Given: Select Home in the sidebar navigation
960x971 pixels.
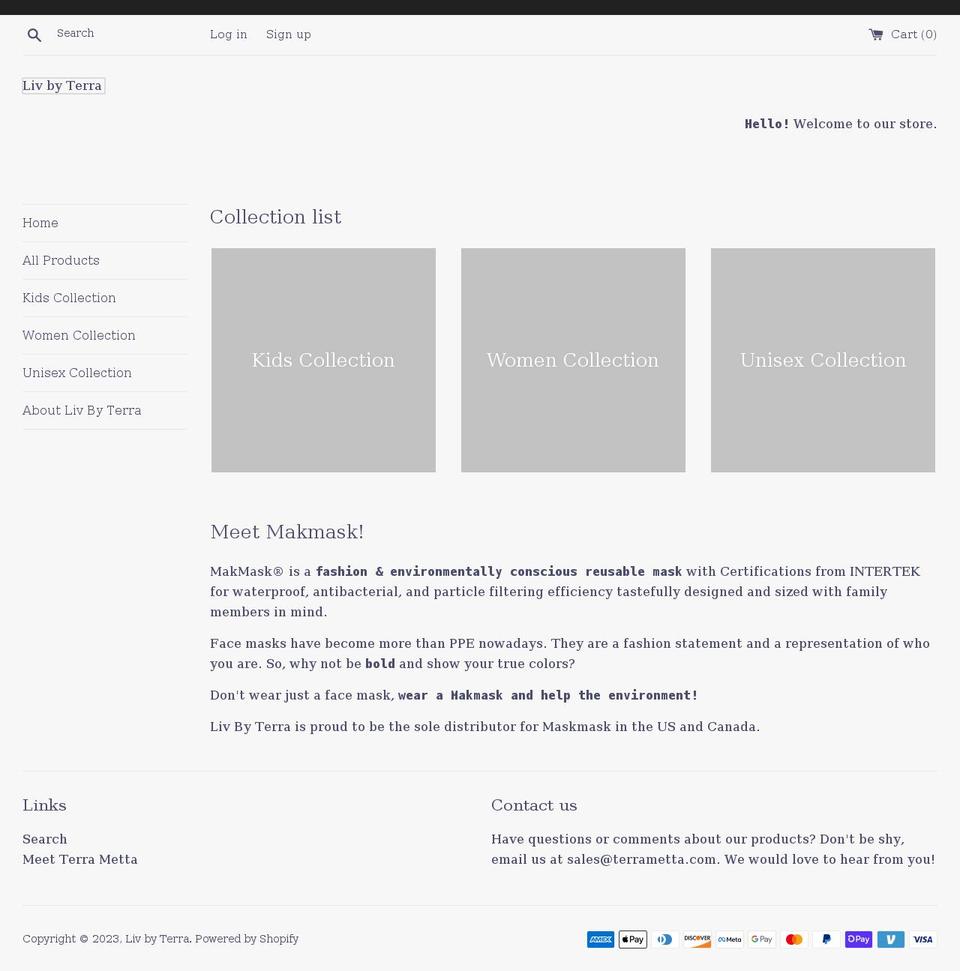Looking at the screenshot, I should [40, 223].
